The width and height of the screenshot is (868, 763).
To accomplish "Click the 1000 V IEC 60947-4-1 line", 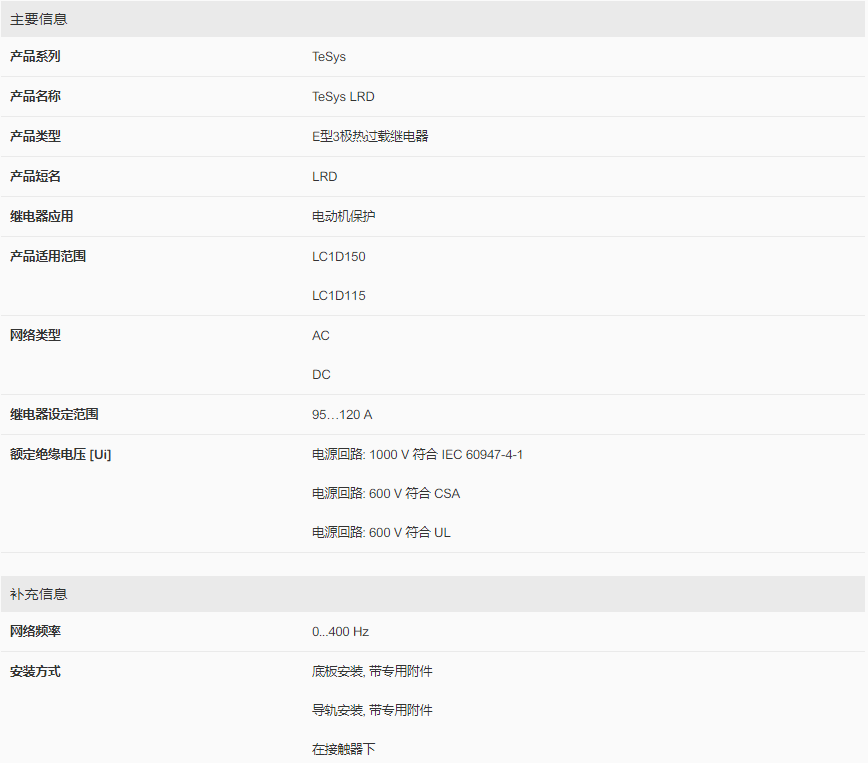I will click(x=417, y=455).
